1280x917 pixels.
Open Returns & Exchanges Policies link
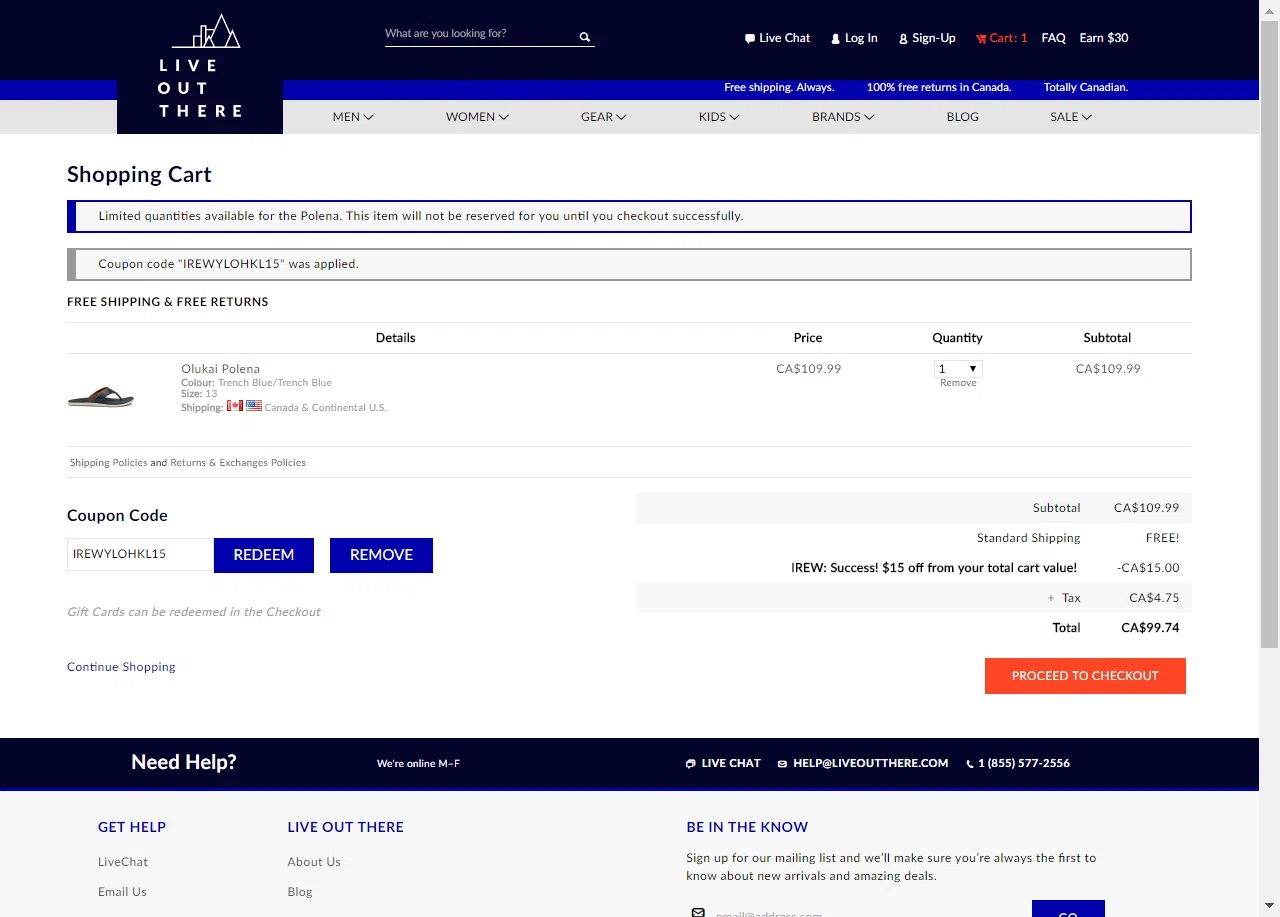pyautogui.click(x=238, y=463)
